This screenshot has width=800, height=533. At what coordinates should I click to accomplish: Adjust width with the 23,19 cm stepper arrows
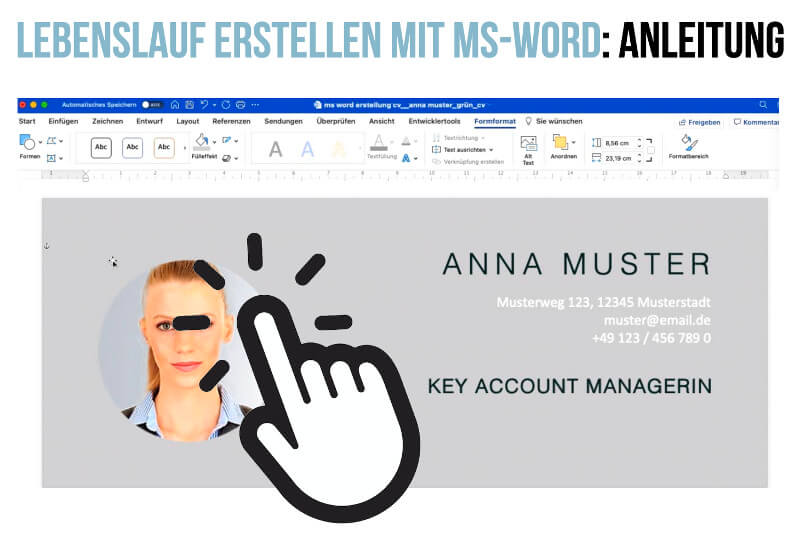click(639, 158)
